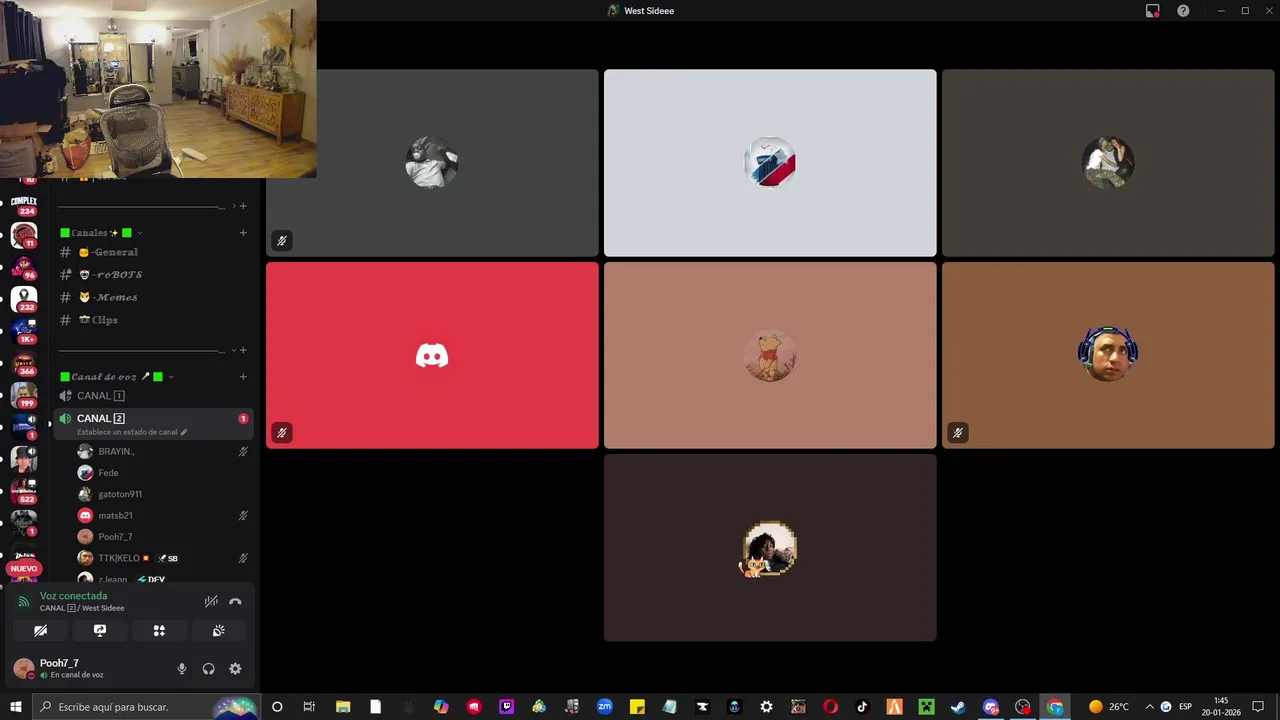The width and height of the screenshot is (1280, 720).
Task: Select TTK|KELO in voice member list
Action: [163, 558]
